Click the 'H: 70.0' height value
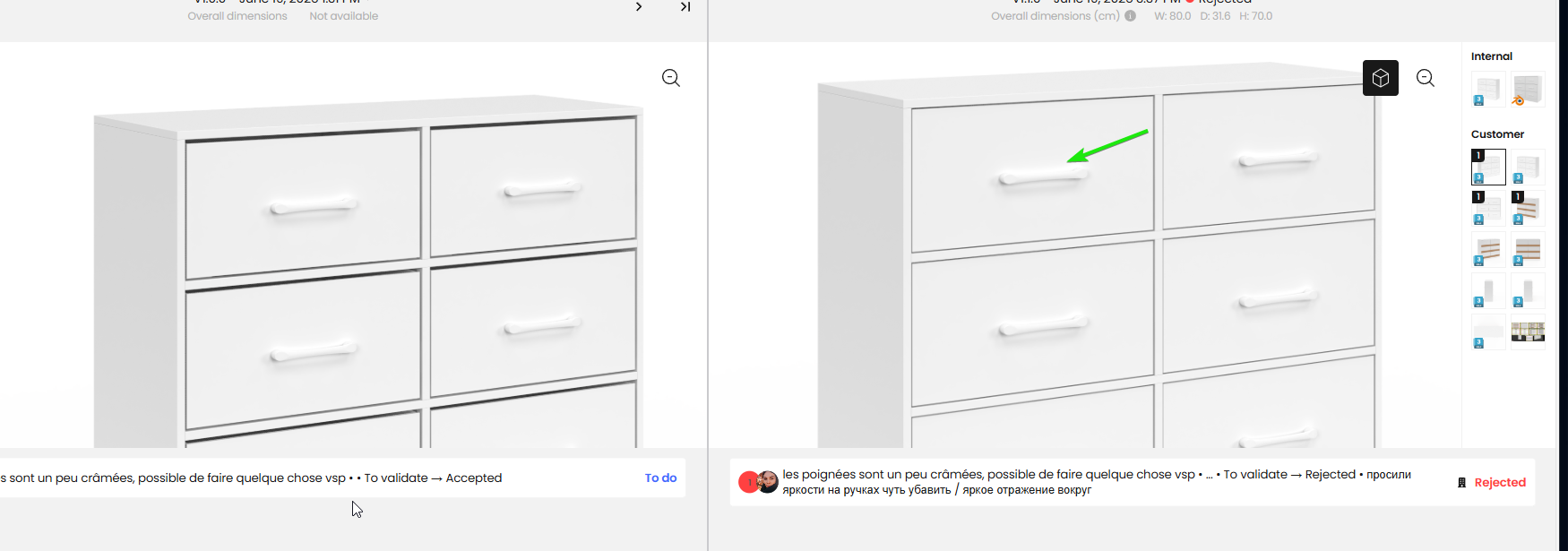 (1256, 16)
